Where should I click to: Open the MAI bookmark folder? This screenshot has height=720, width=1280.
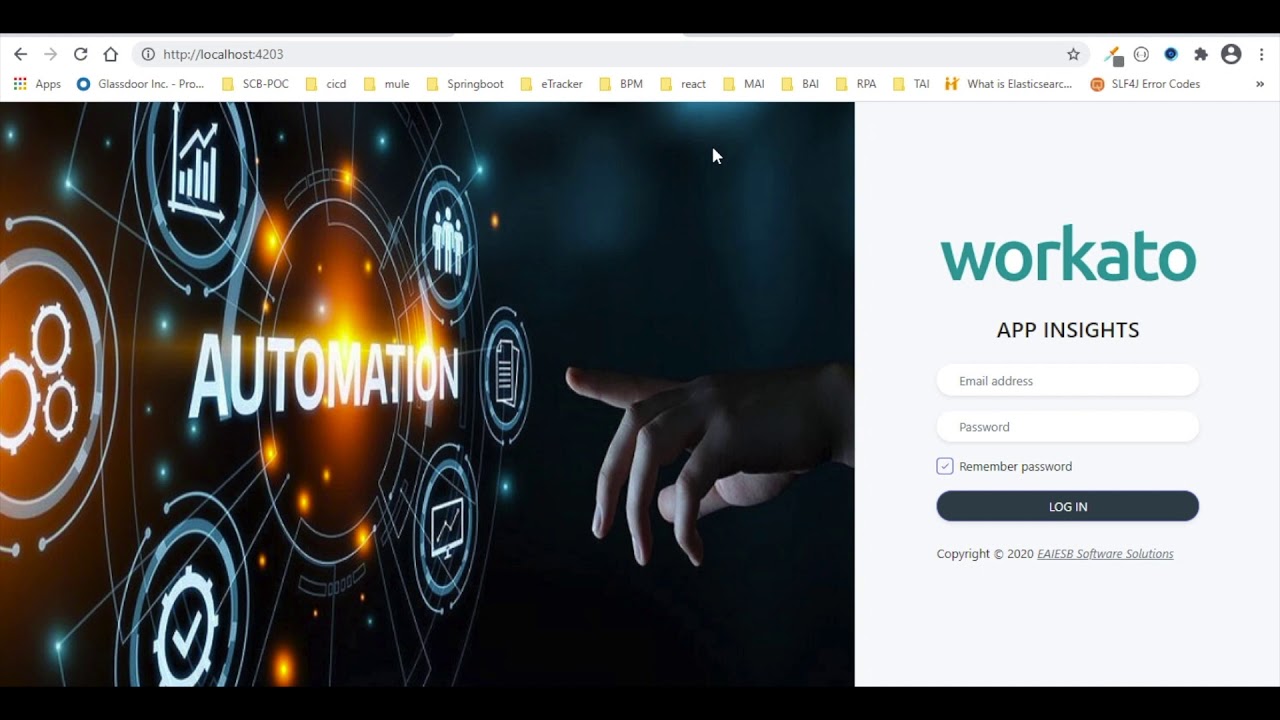(x=744, y=84)
